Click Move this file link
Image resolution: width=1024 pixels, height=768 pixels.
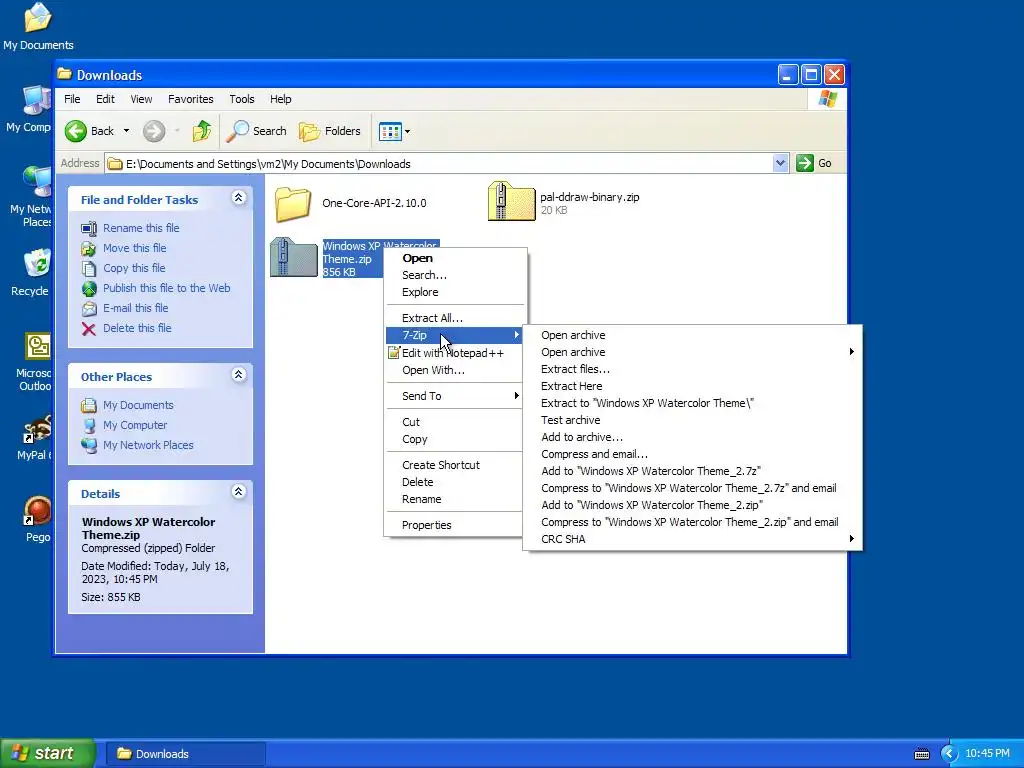point(135,248)
